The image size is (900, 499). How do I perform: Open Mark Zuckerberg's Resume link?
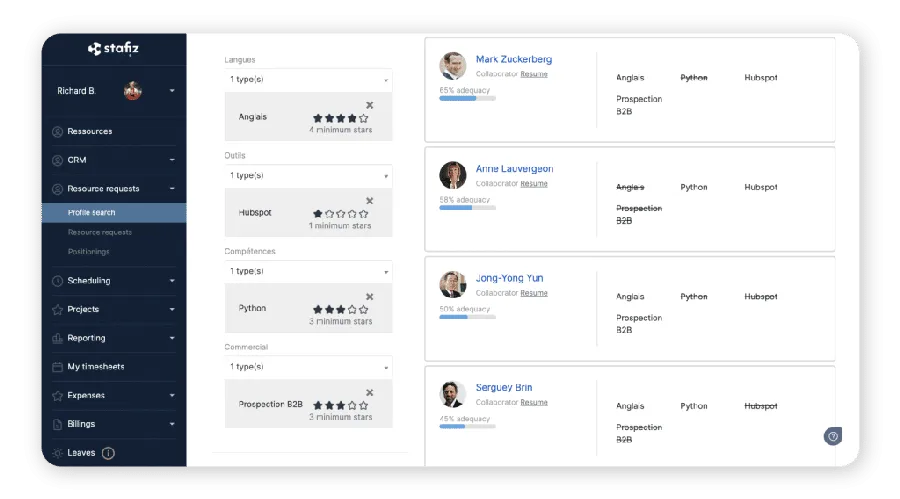(534, 74)
